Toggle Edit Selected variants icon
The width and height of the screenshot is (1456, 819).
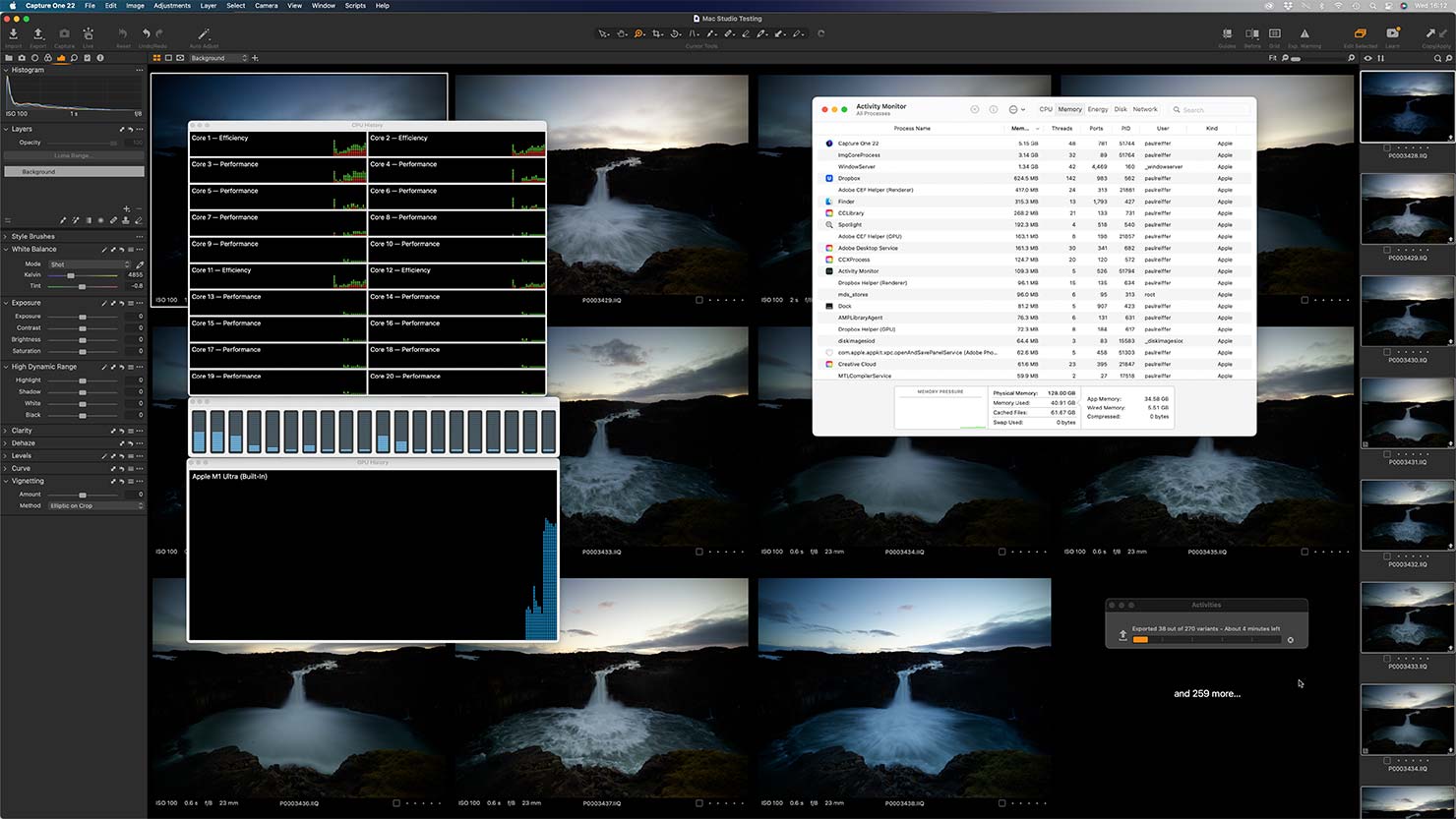(1361, 34)
